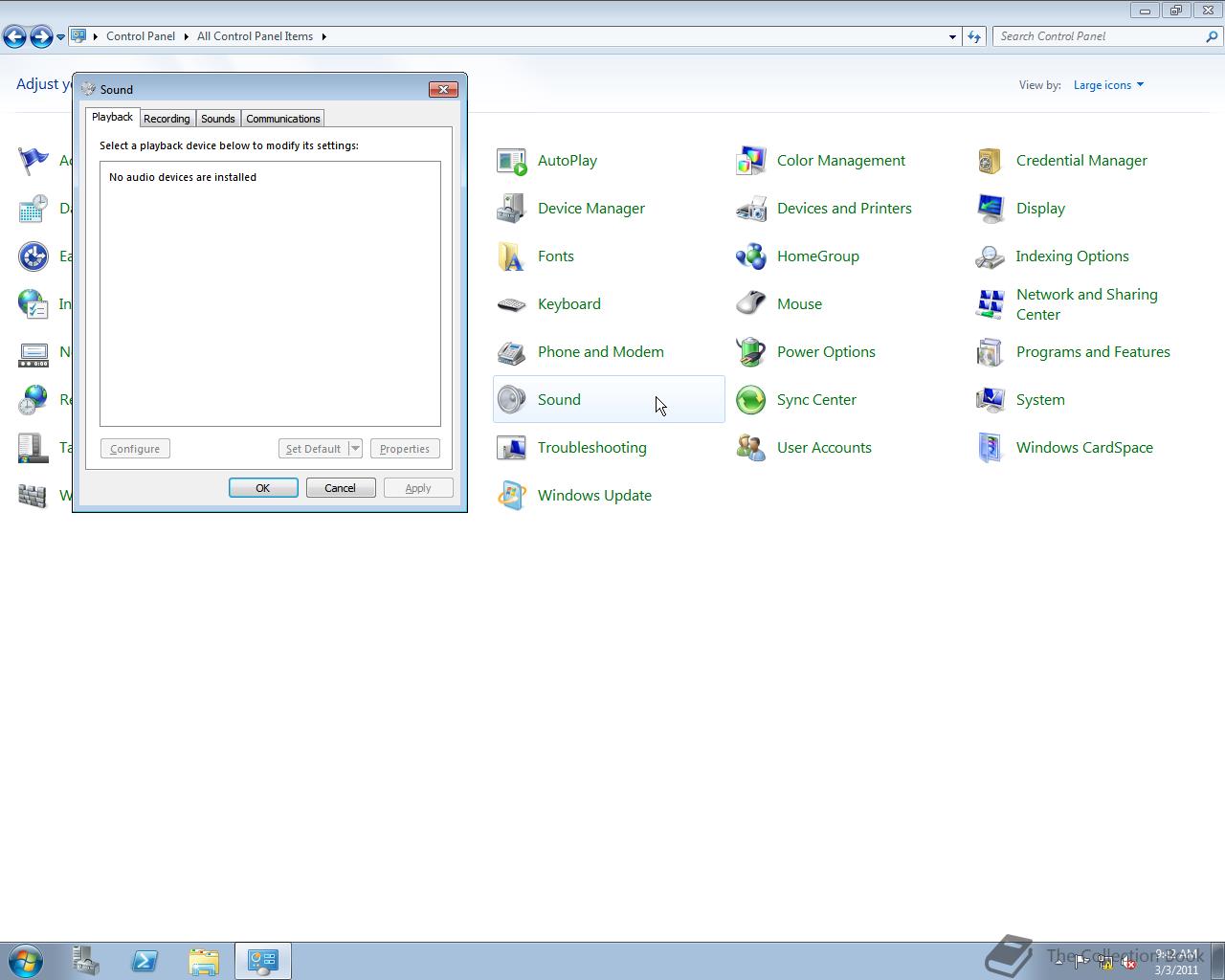This screenshot has height=980, width=1225.
Task: Click Cancel in the Sound dialog
Action: [340, 488]
